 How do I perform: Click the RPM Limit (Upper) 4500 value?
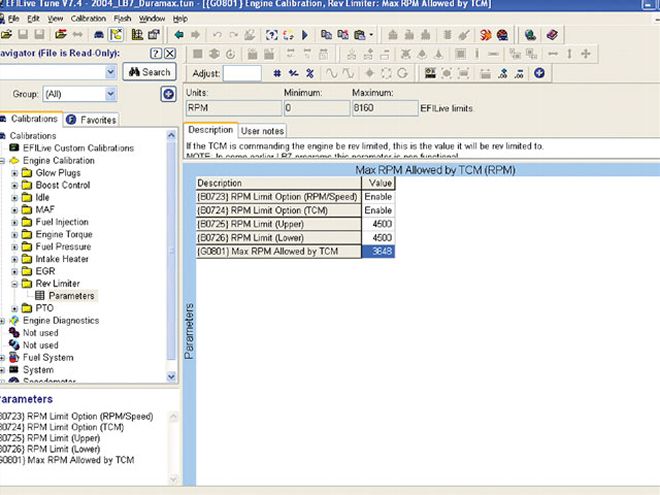point(378,224)
